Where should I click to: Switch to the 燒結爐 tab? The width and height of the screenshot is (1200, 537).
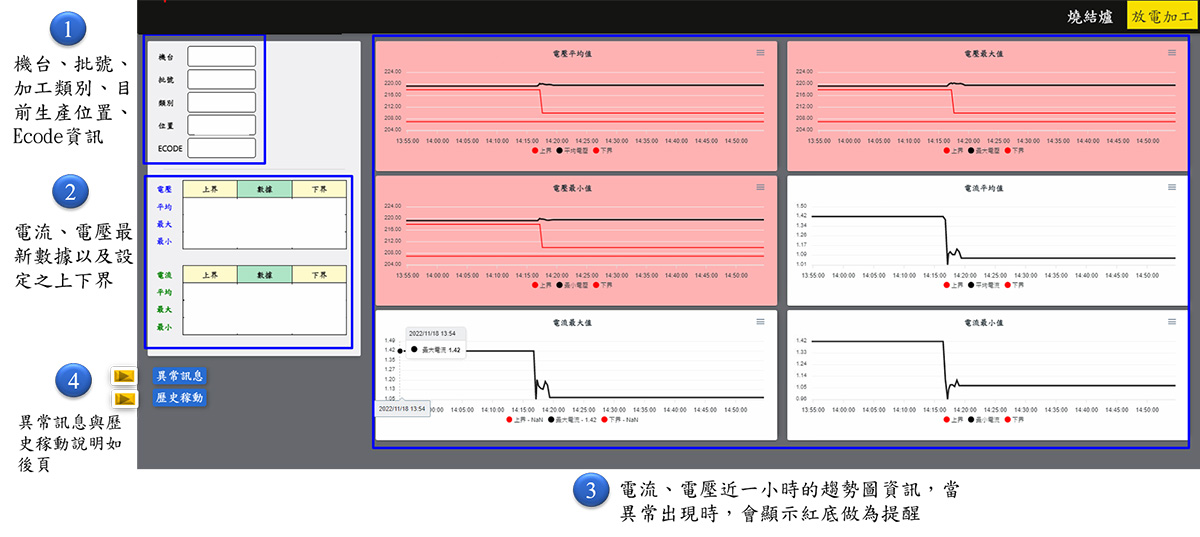(1091, 16)
